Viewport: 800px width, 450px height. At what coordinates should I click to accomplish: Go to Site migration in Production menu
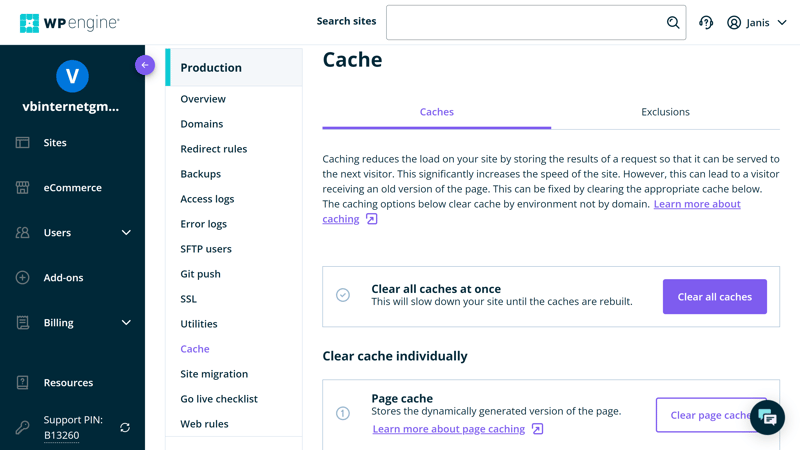pyautogui.click(x=214, y=374)
